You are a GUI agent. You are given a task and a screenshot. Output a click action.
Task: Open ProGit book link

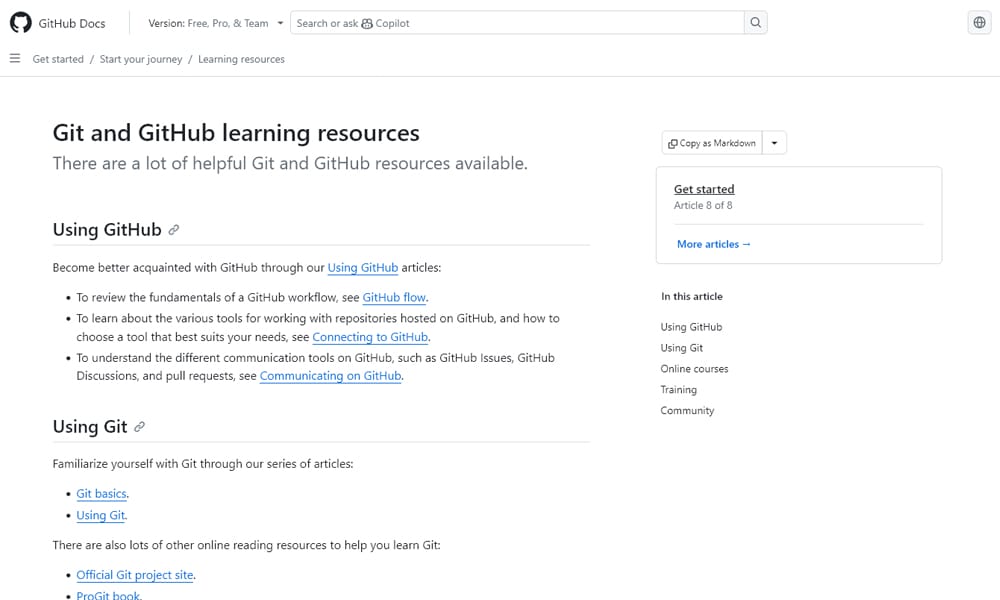click(108, 596)
